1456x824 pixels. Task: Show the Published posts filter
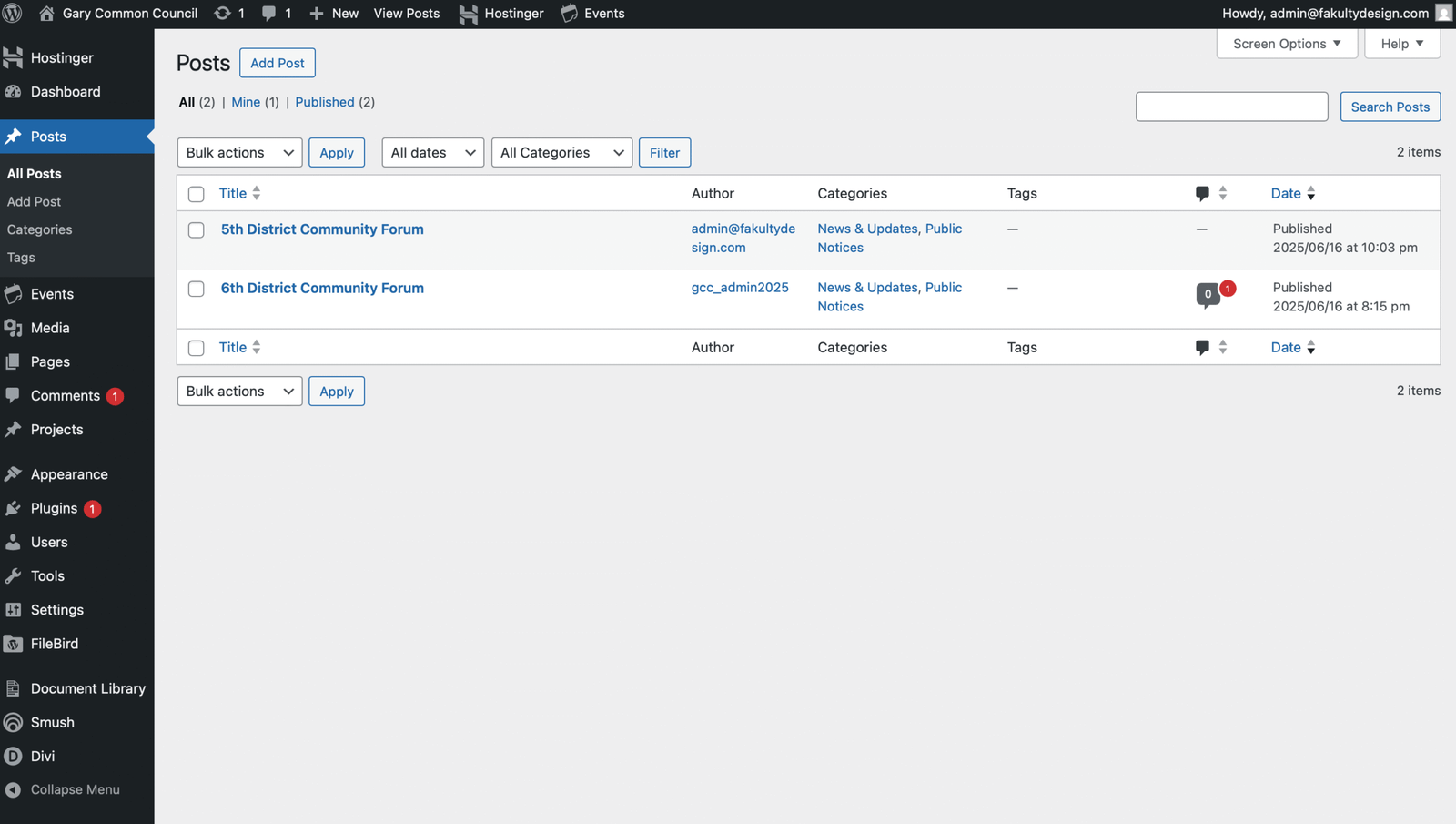(325, 102)
